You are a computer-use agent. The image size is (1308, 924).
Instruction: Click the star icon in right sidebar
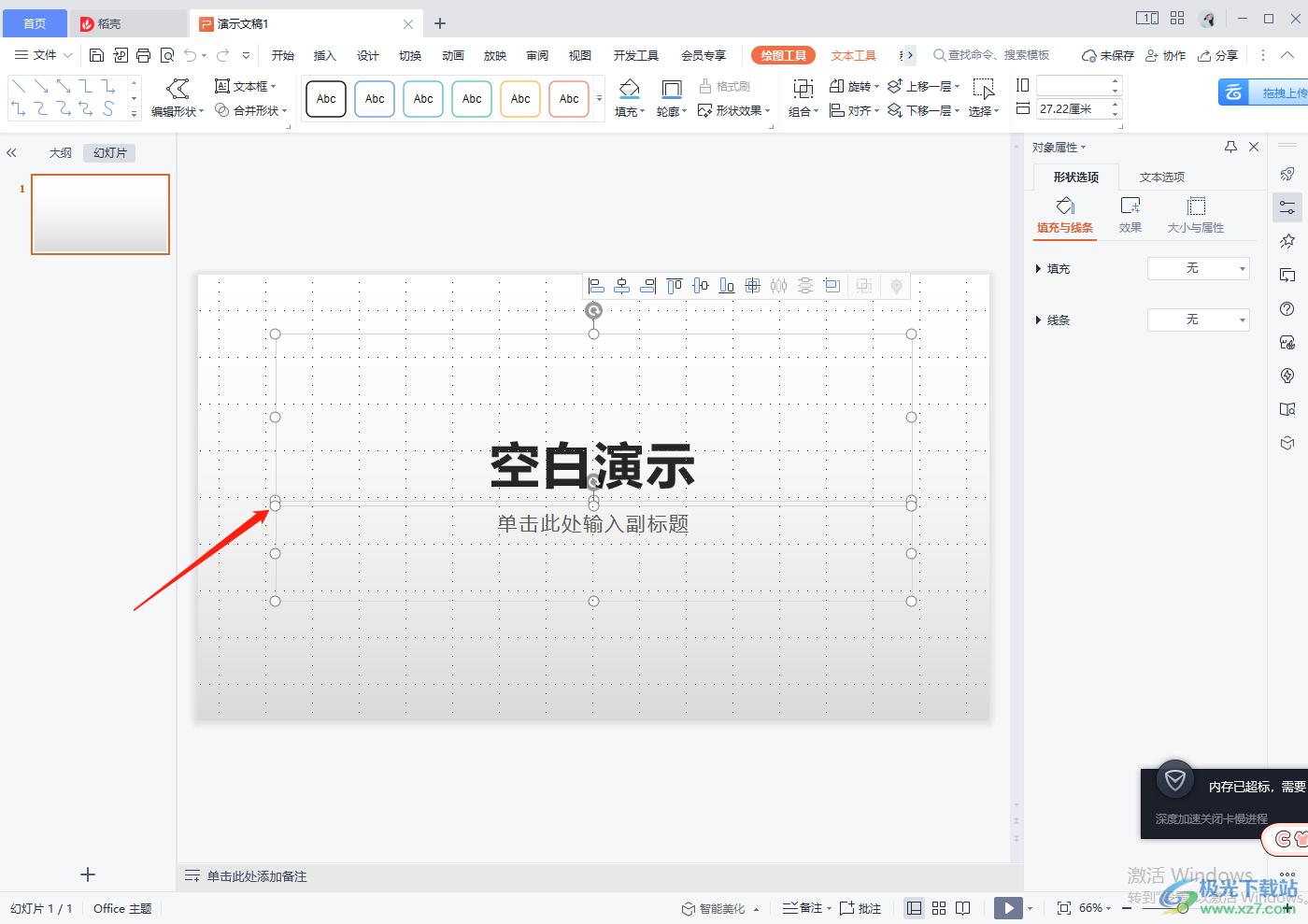(1287, 241)
